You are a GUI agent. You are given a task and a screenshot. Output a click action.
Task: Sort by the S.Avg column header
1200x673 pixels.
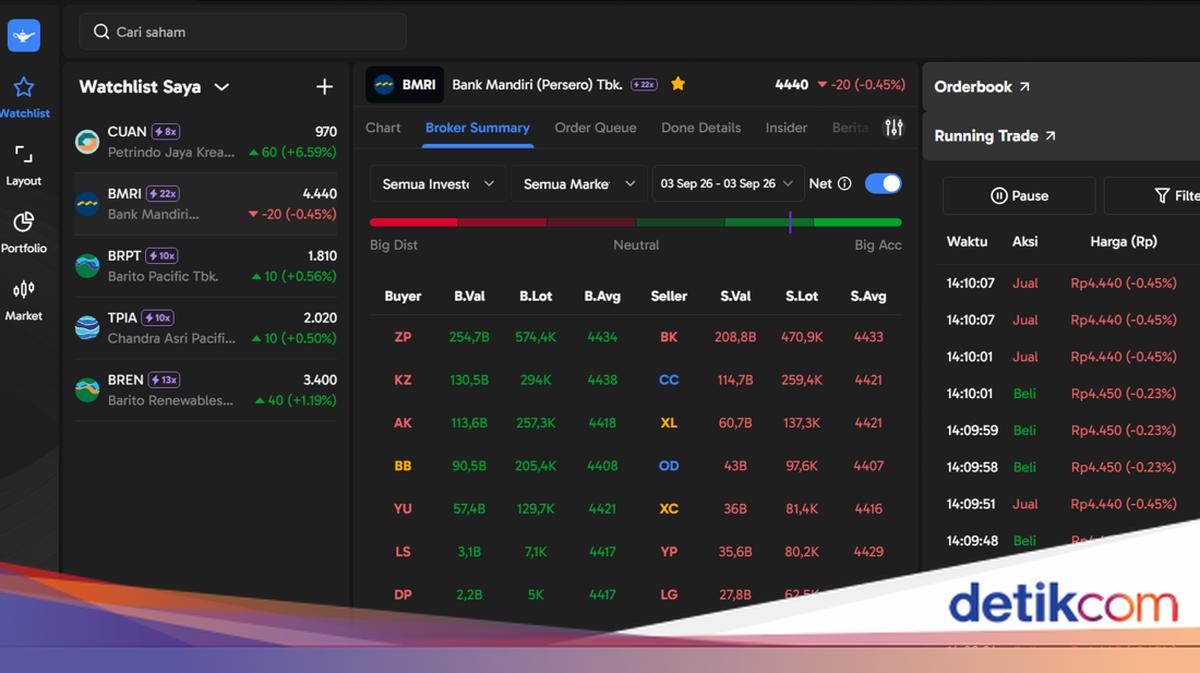click(868, 296)
